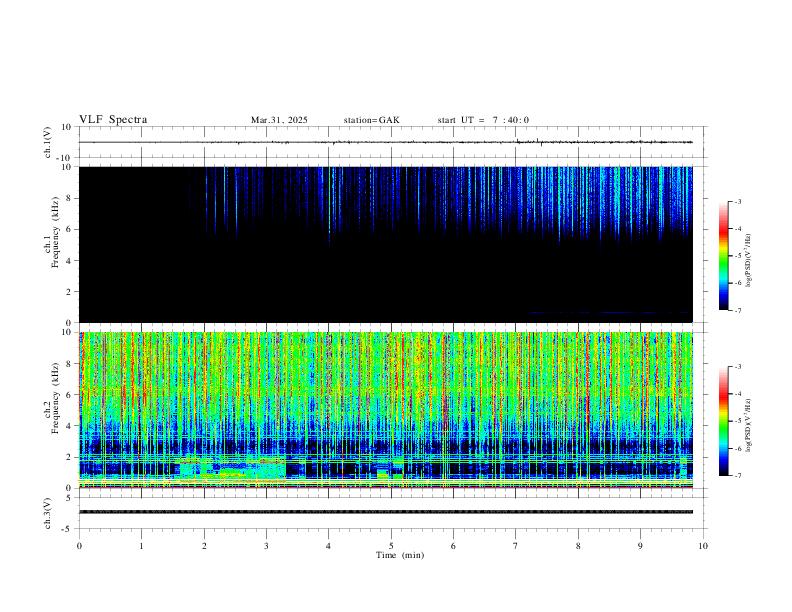Select the "start UT = 7 :40: 0" text

pyautogui.click(x=483, y=120)
